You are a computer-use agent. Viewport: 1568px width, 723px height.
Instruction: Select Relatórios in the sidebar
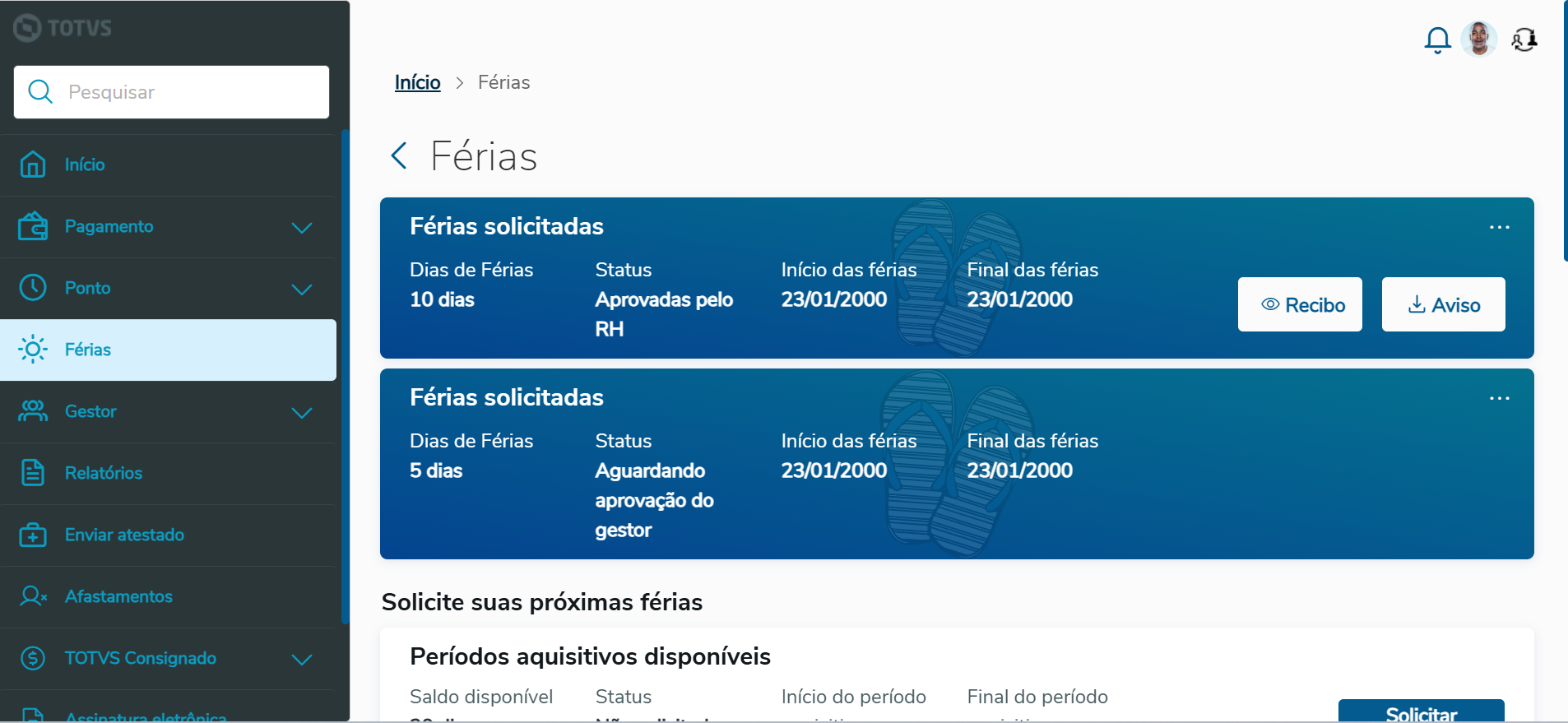(104, 473)
